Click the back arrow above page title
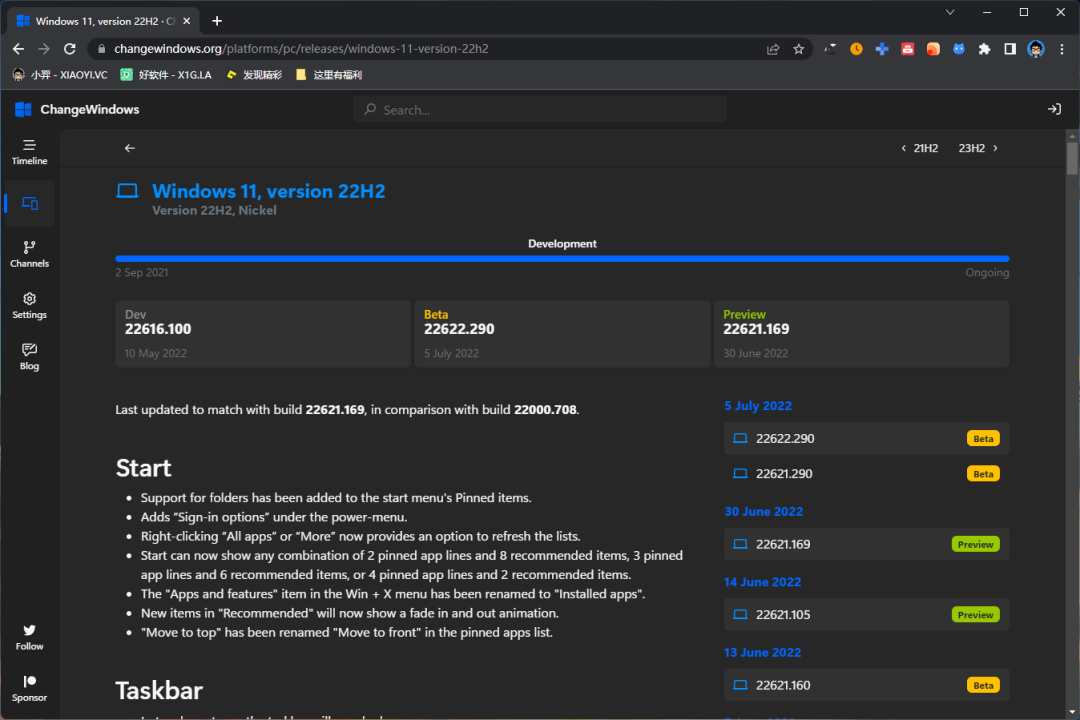Image resolution: width=1080 pixels, height=720 pixels. pos(129,148)
